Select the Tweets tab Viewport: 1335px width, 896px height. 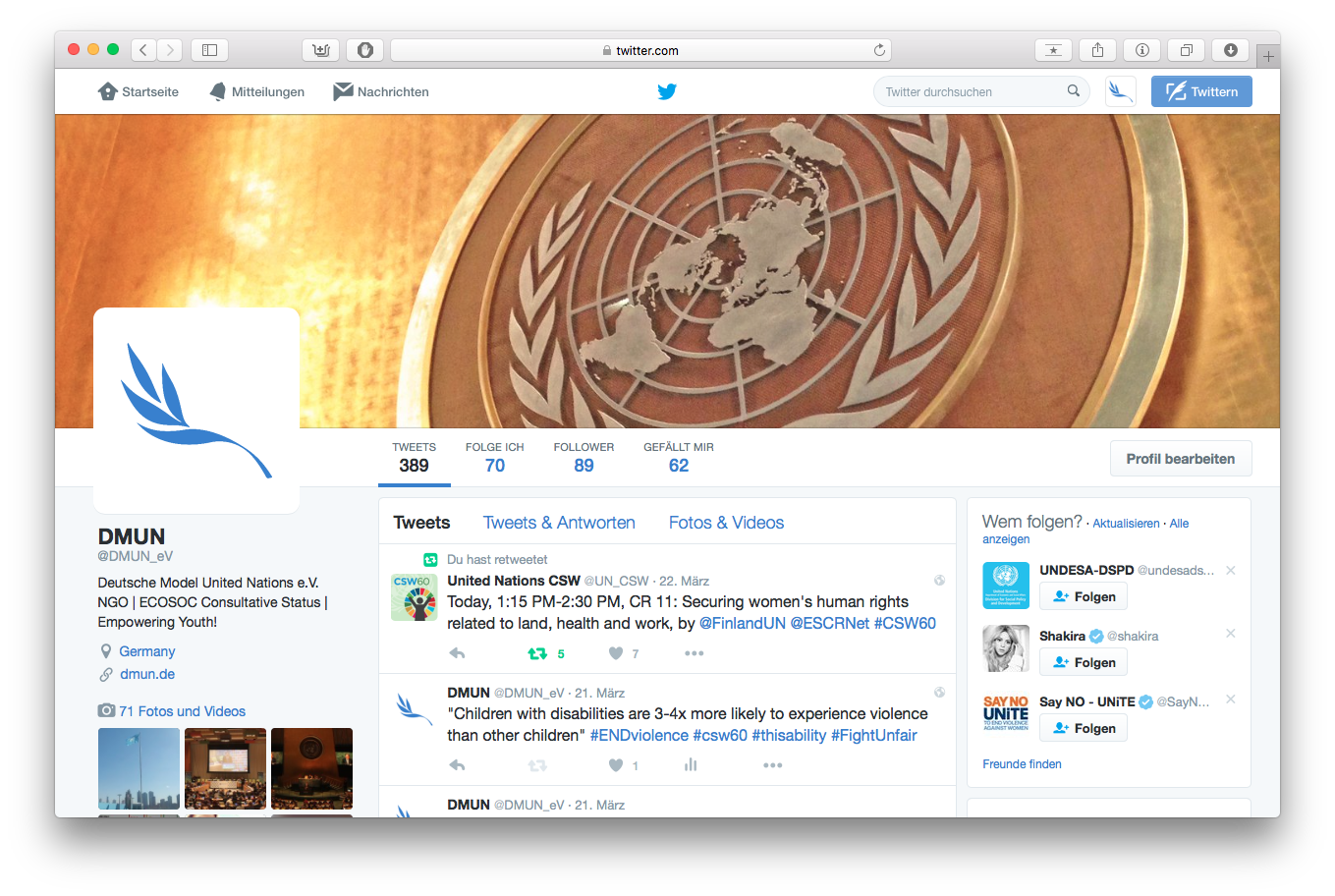(421, 523)
